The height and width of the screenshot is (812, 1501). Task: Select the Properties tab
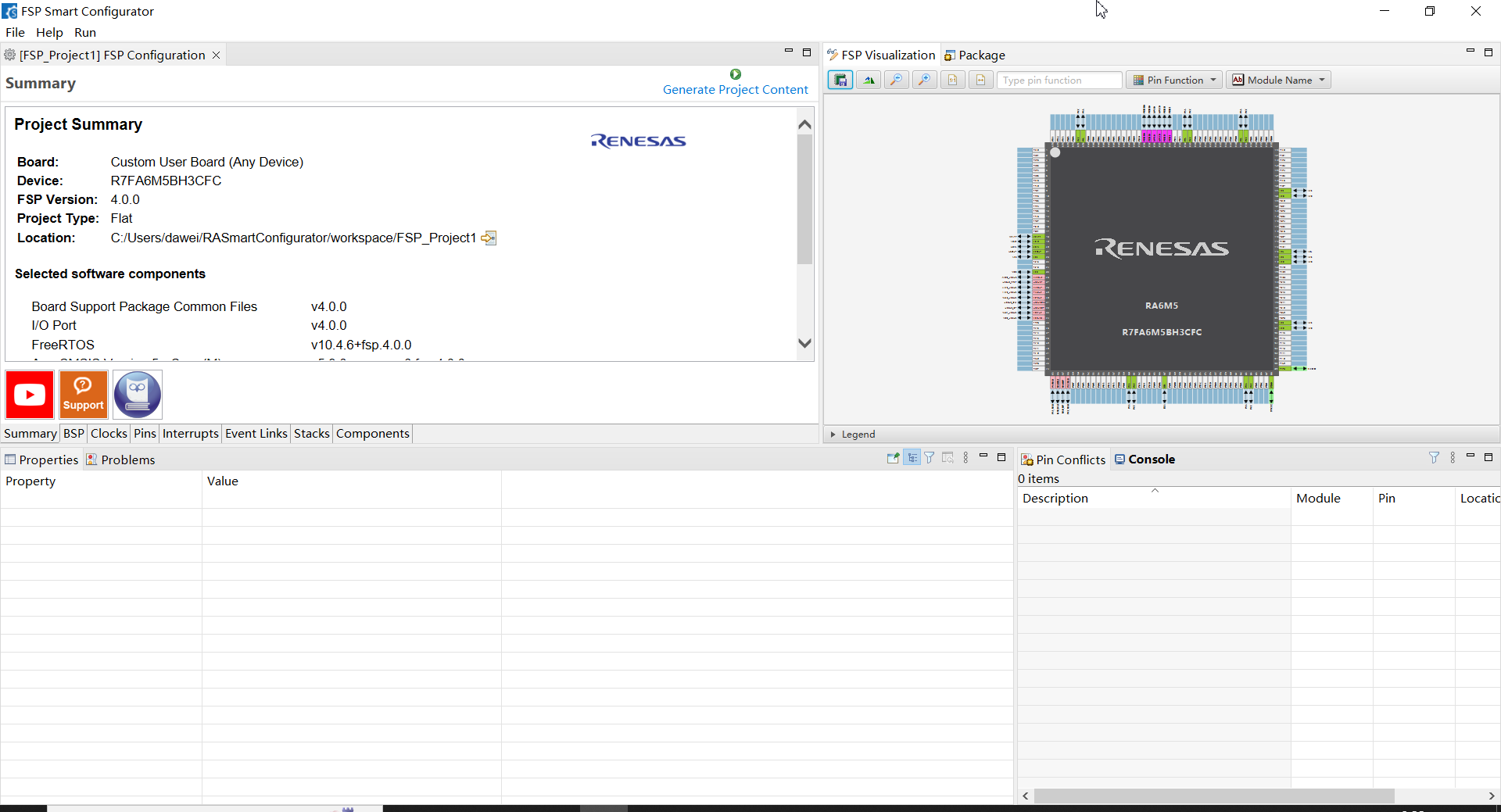tap(41, 460)
